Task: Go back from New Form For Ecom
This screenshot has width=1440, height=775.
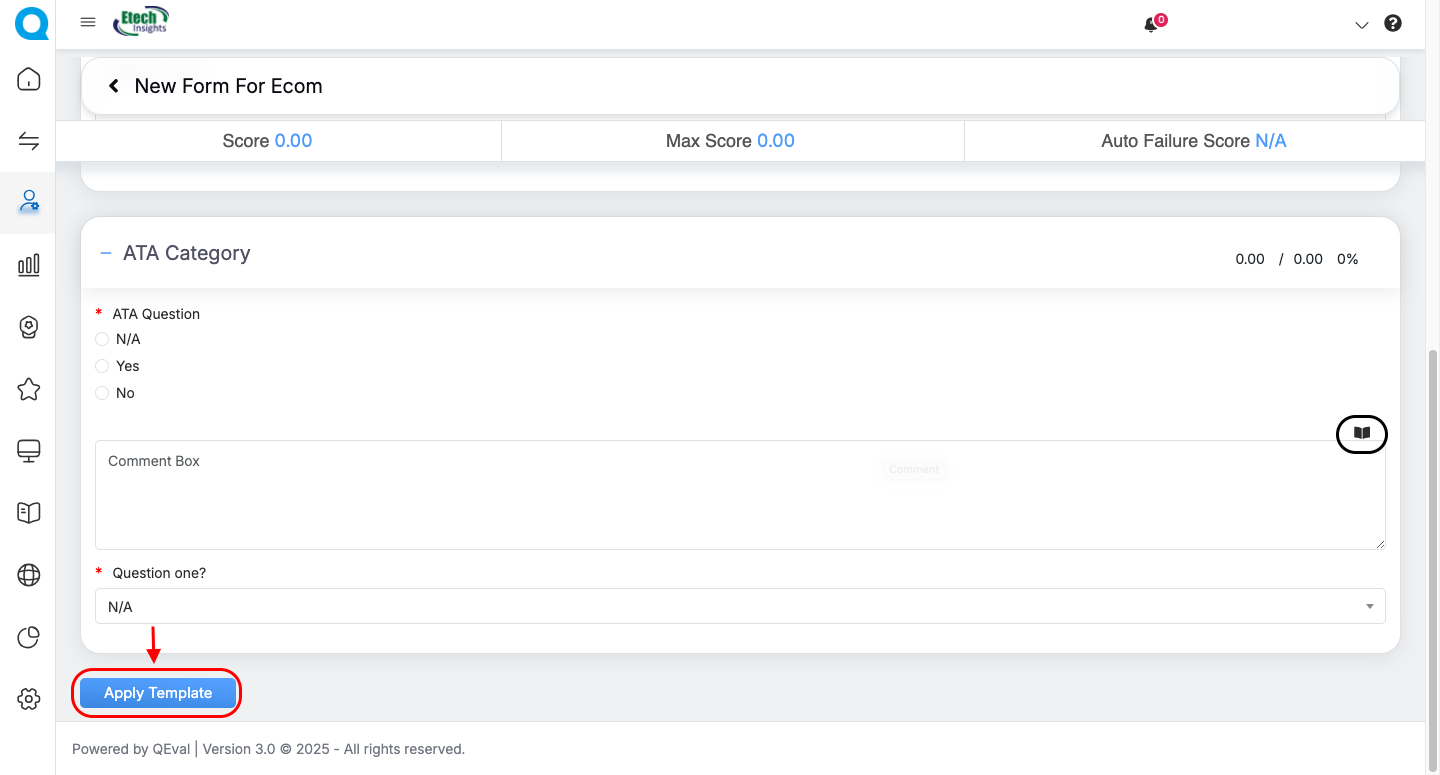Action: coord(114,87)
